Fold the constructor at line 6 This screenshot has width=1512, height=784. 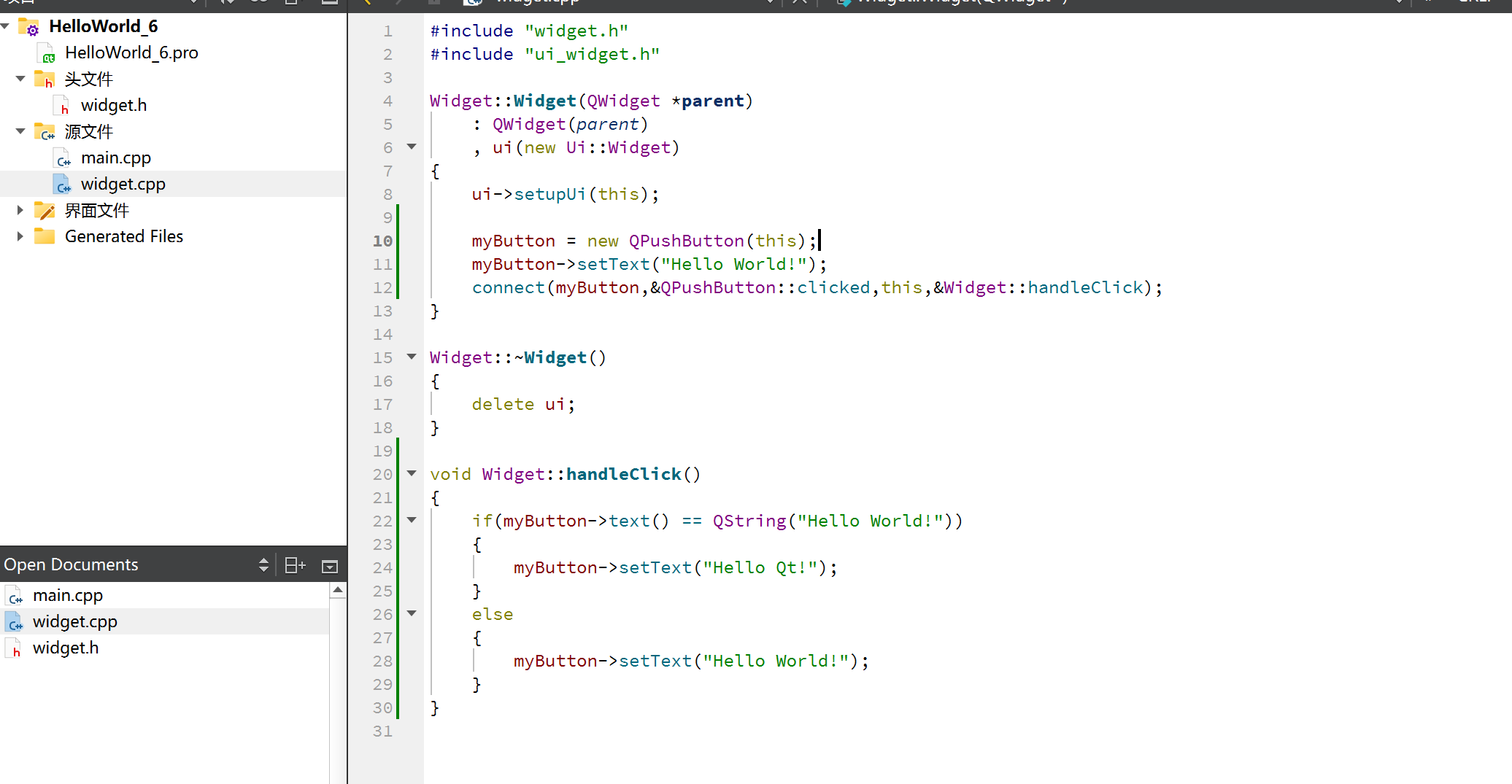[412, 147]
